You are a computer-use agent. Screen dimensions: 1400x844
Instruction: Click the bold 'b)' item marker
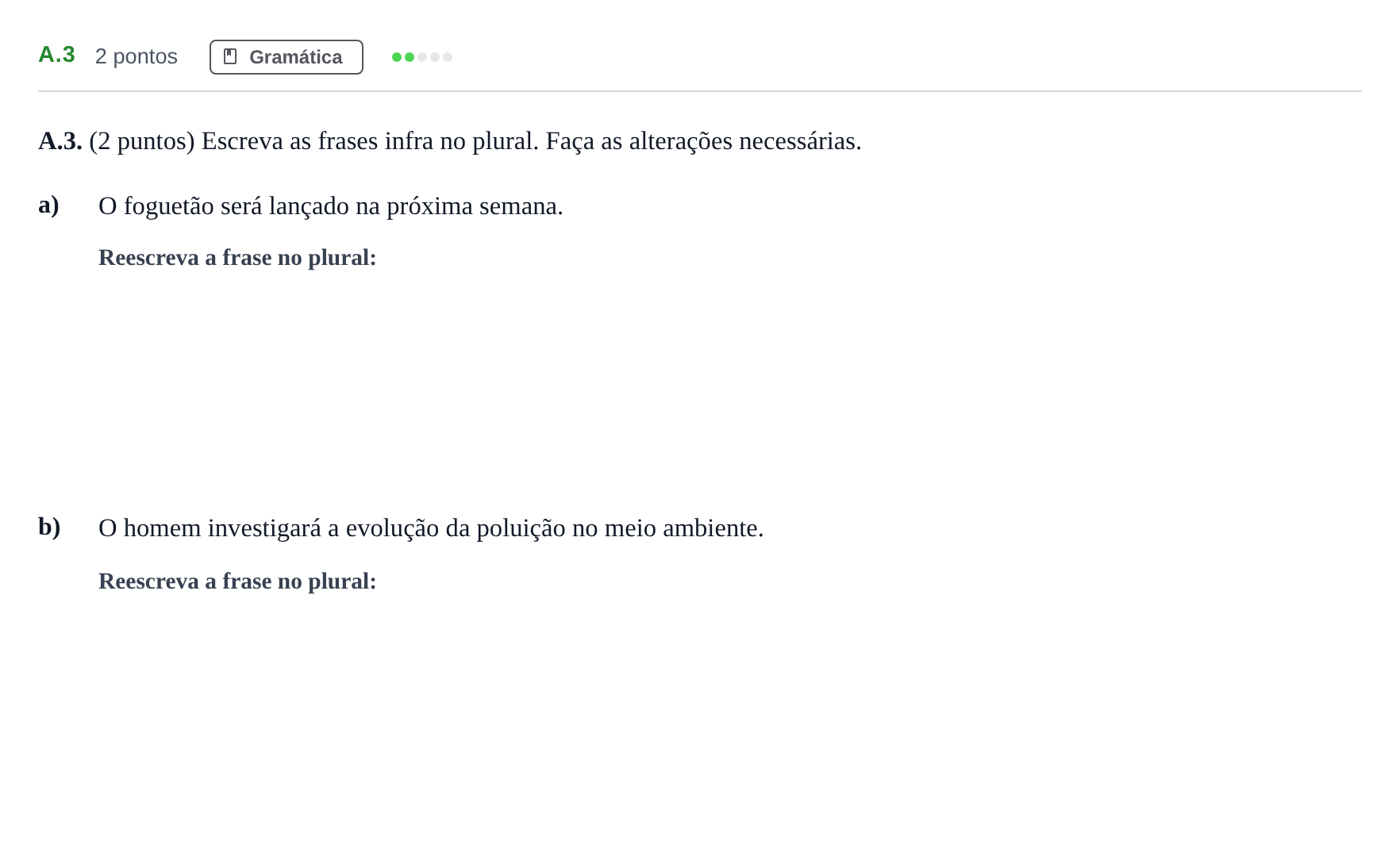click(x=49, y=527)
